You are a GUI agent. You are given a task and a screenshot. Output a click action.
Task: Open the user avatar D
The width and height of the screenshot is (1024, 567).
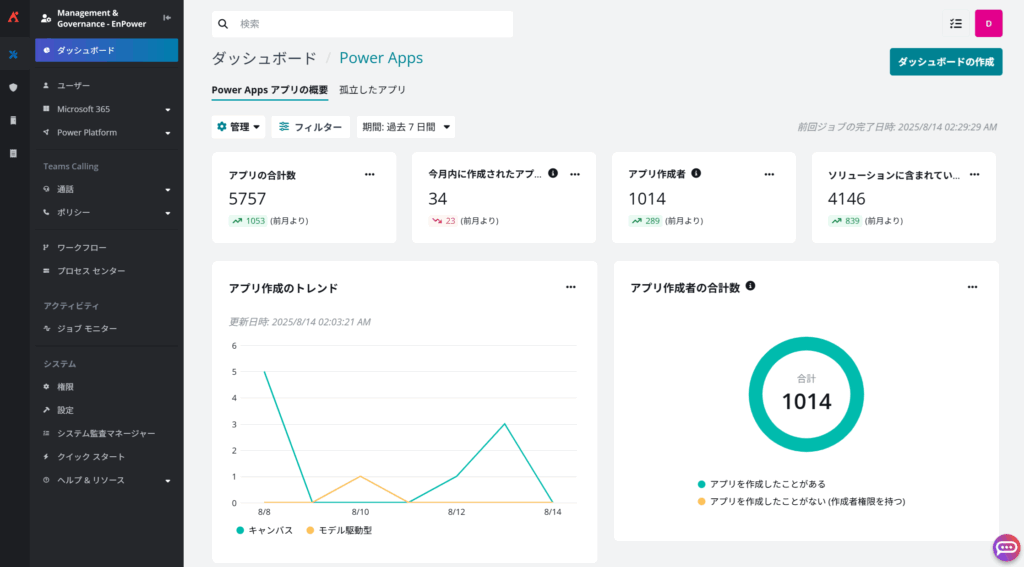[x=988, y=24]
